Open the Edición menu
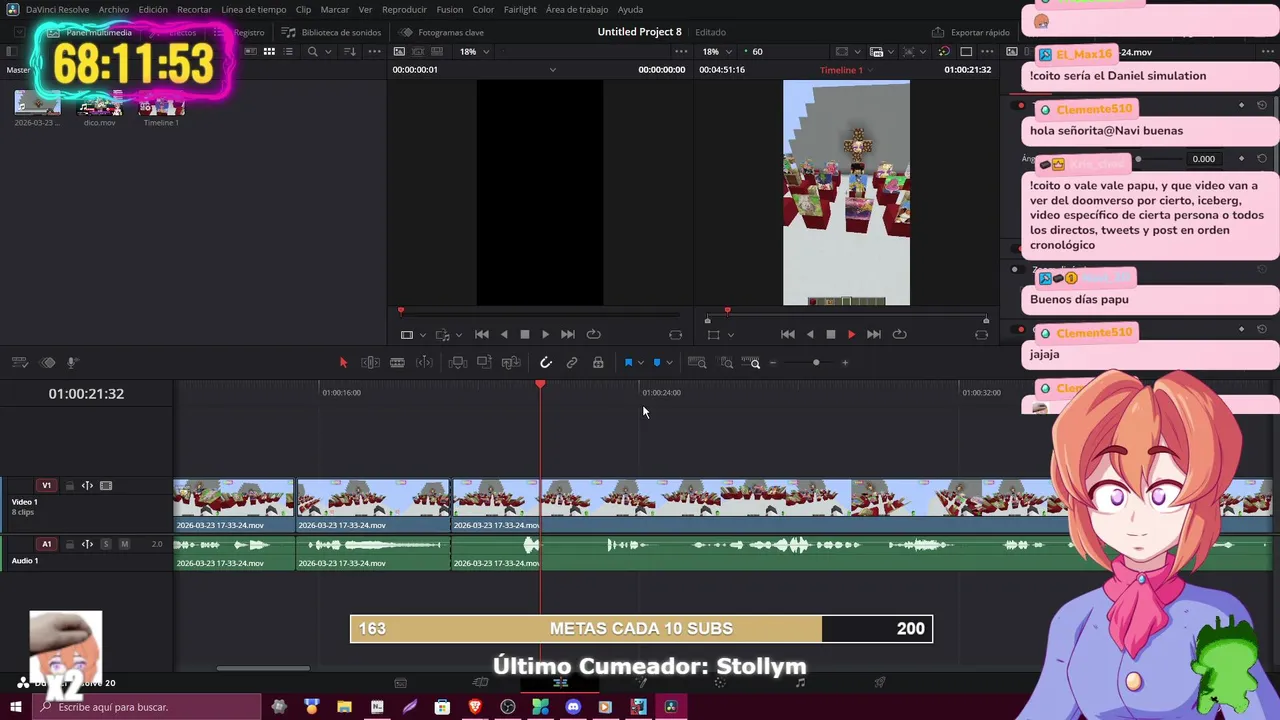 (x=153, y=9)
